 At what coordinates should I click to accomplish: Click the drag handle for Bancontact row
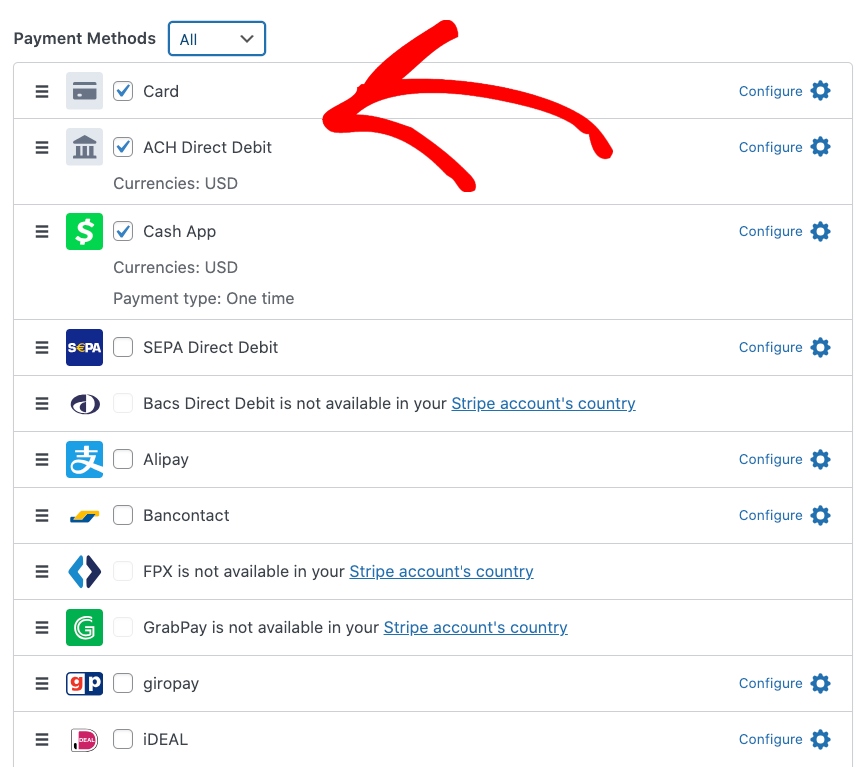coord(42,515)
